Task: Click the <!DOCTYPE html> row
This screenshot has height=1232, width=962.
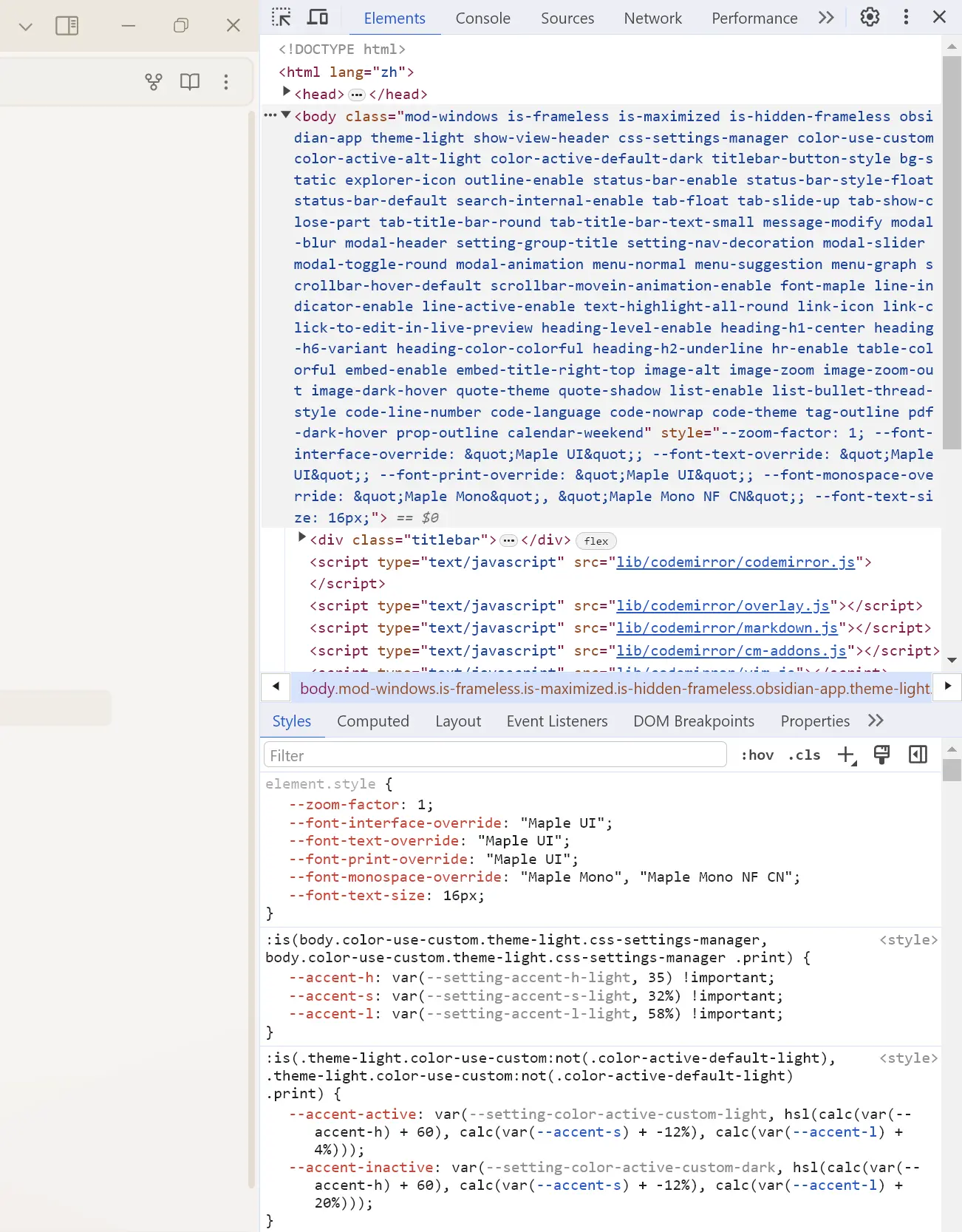Action: (x=342, y=50)
